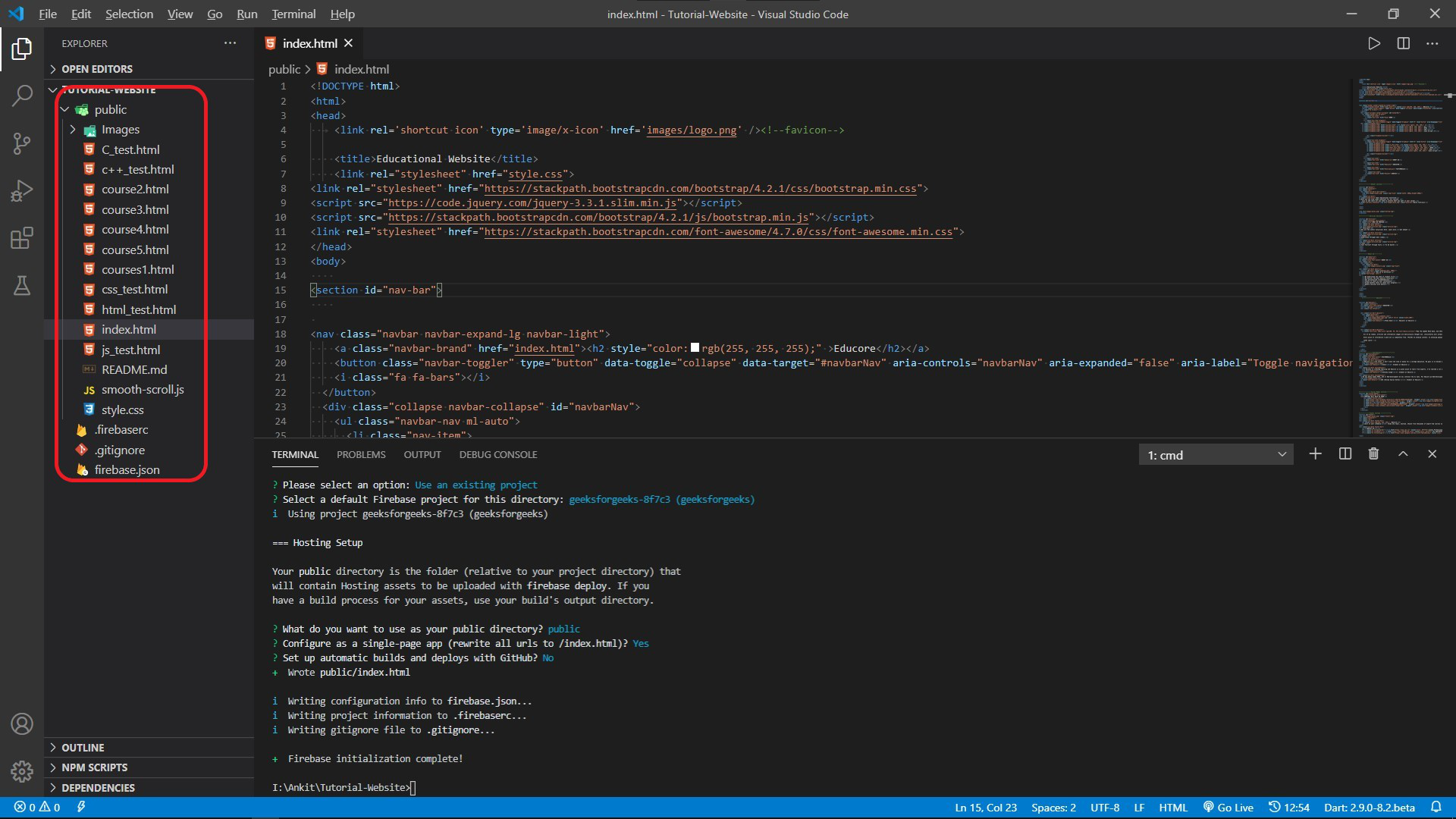Switch to the PROBLEMS tab
The width and height of the screenshot is (1456, 819).
[361, 455]
